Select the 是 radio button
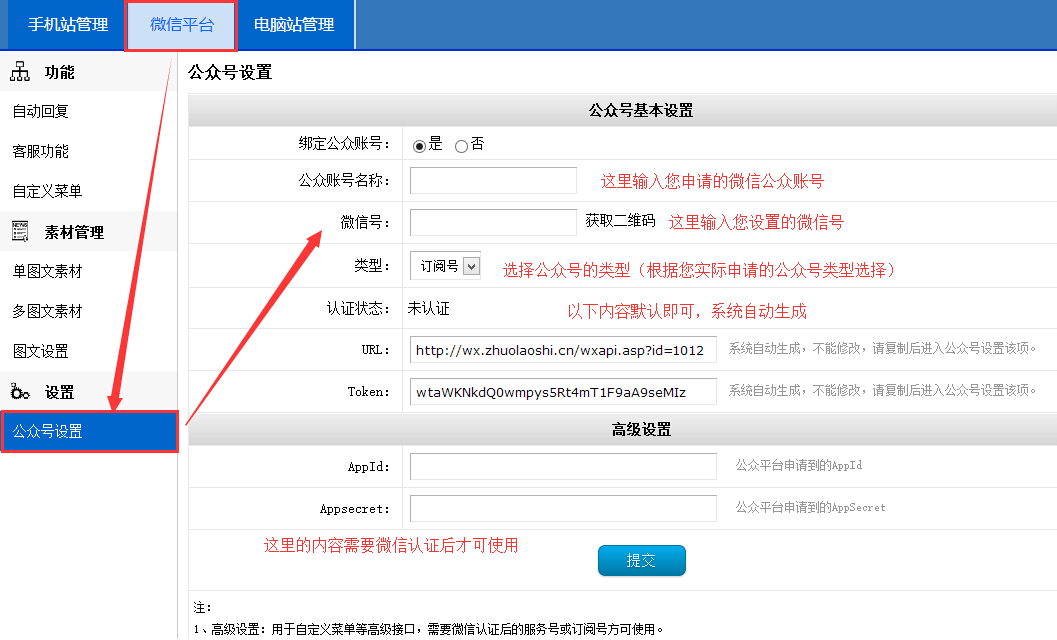This screenshot has width=1057, height=640. point(420,146)
